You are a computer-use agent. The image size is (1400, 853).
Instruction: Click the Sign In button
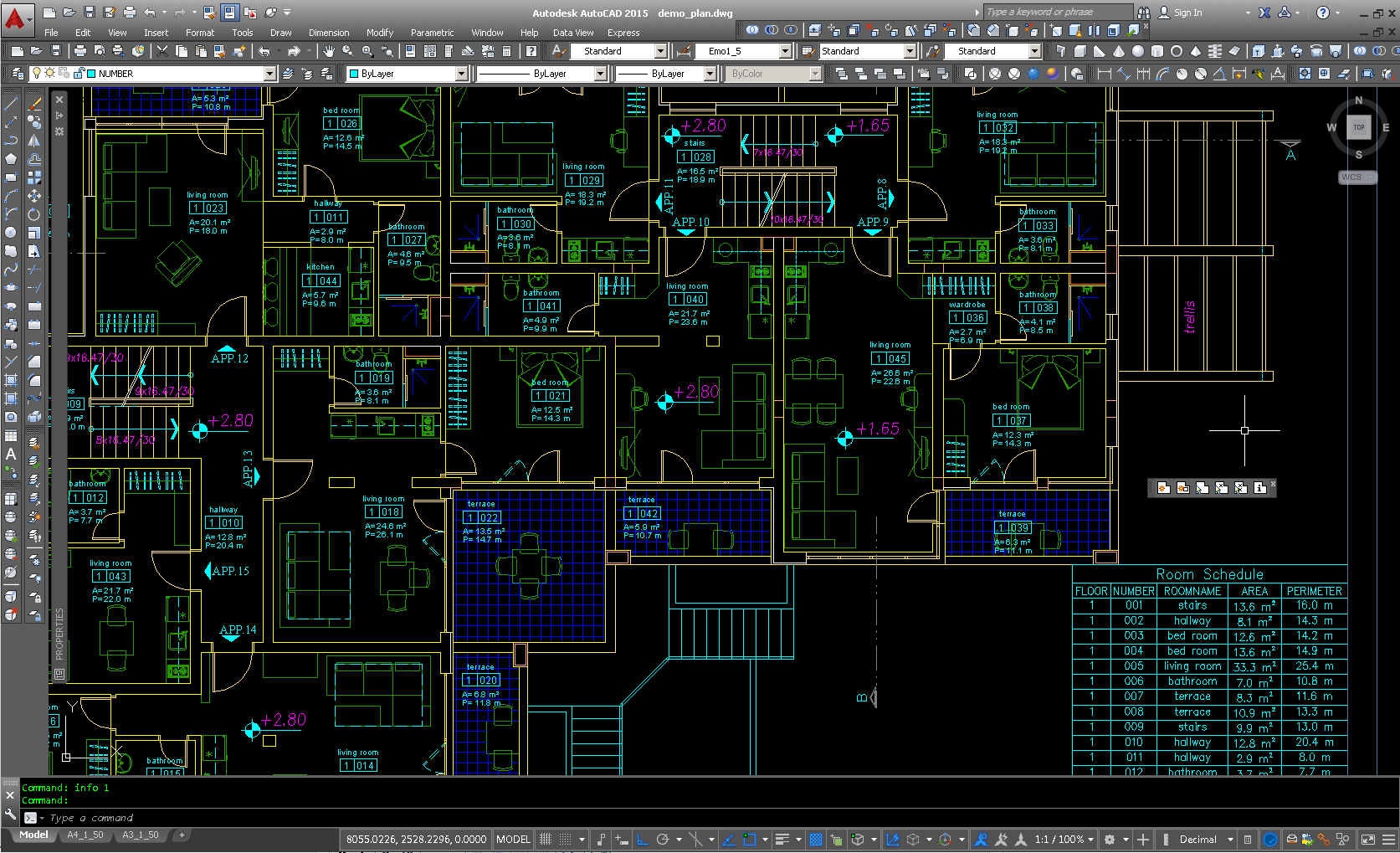[x=1187, y=13]
